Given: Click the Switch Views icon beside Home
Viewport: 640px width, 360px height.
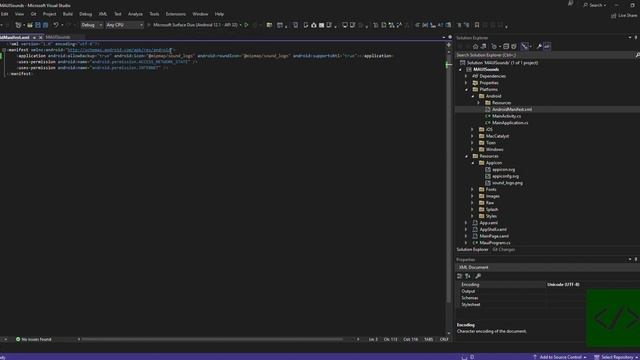Looking at the screenshot, I should tap(484, 47).
